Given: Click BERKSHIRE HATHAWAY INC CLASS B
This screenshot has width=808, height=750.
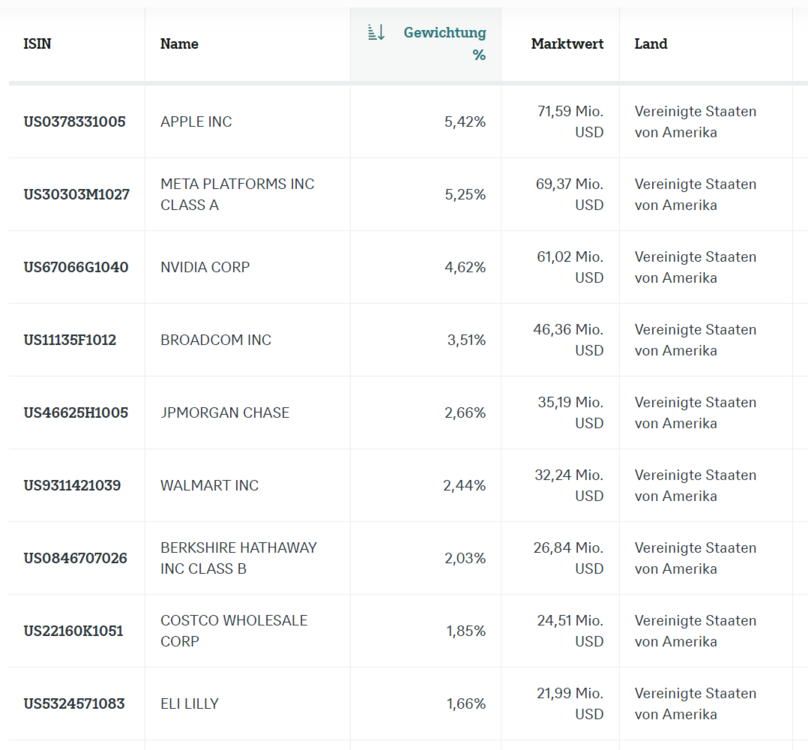Looking at the screenshot, I should tap(238, 558).
